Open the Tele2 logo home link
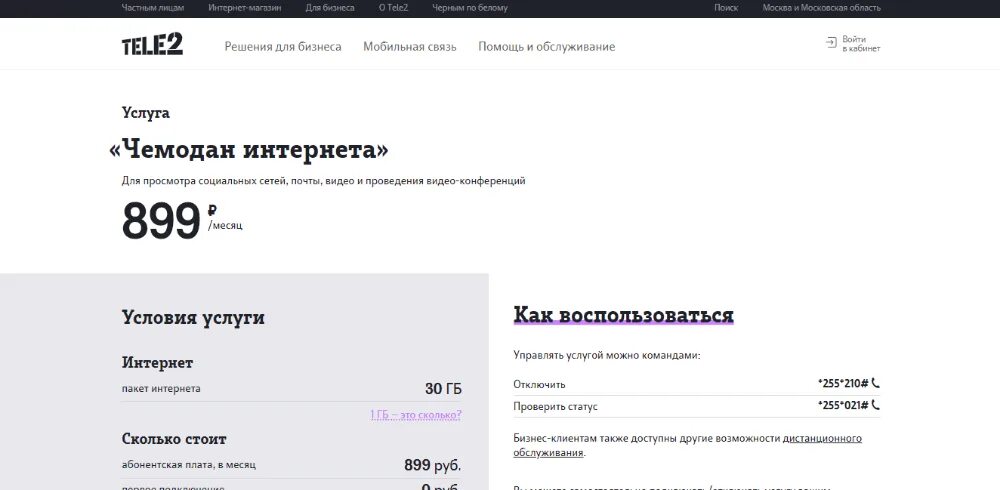Screen dimensions: 1000x490 pos(152,44)
